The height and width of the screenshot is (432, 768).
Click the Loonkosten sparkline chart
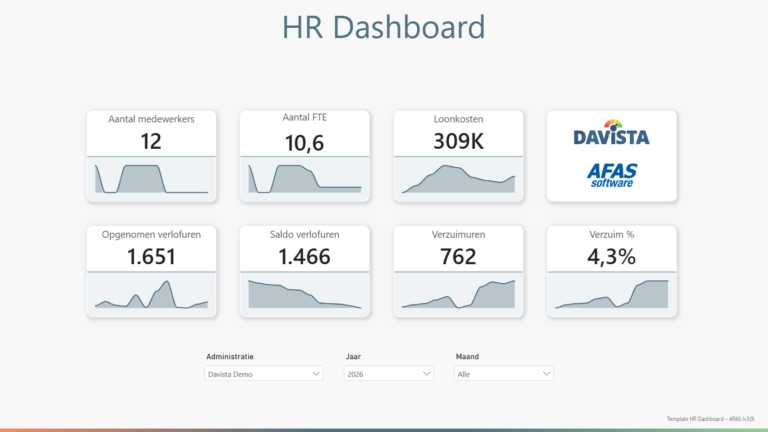tap(458, 179)
